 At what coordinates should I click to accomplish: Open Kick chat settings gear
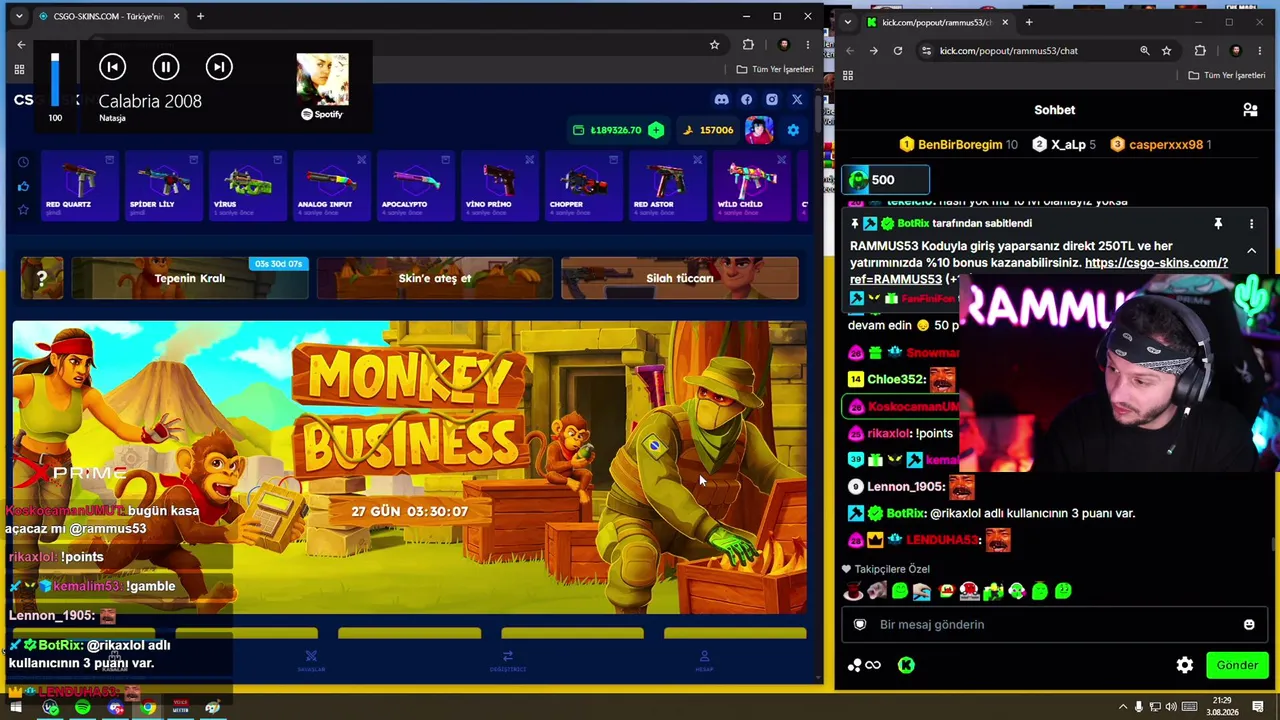click(x=1185, y=665)
